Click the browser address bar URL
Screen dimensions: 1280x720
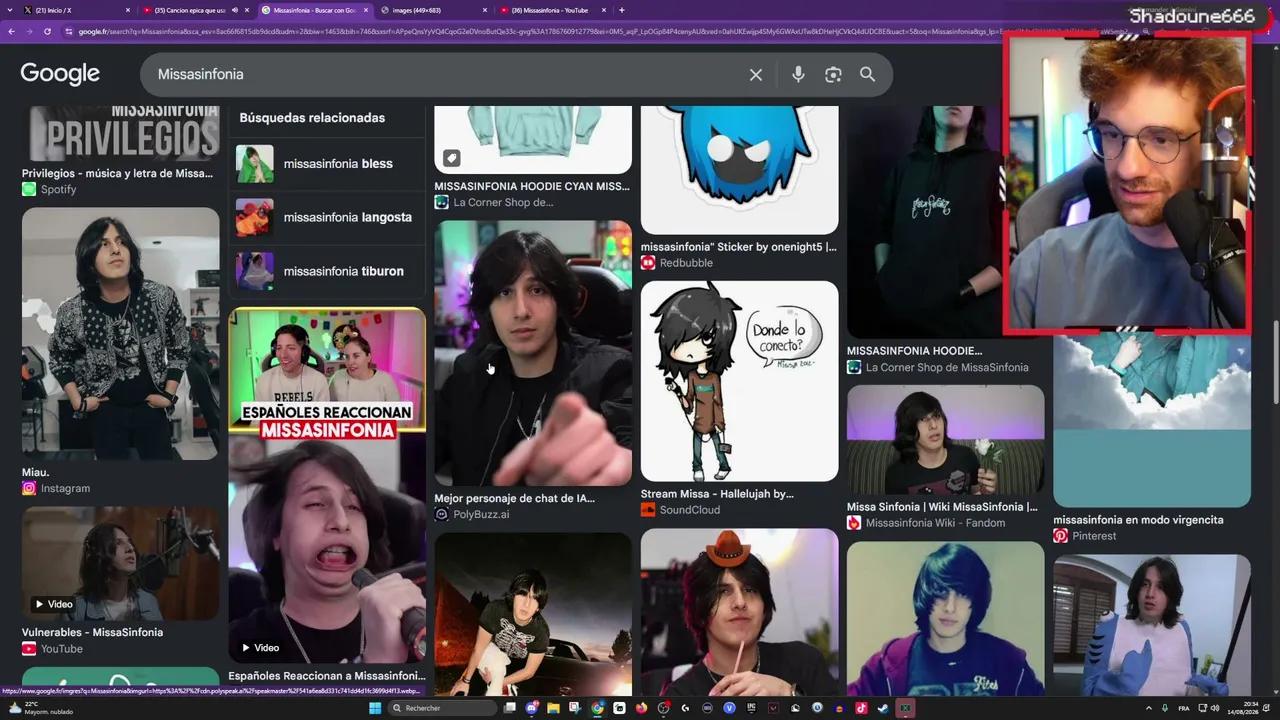600,31
